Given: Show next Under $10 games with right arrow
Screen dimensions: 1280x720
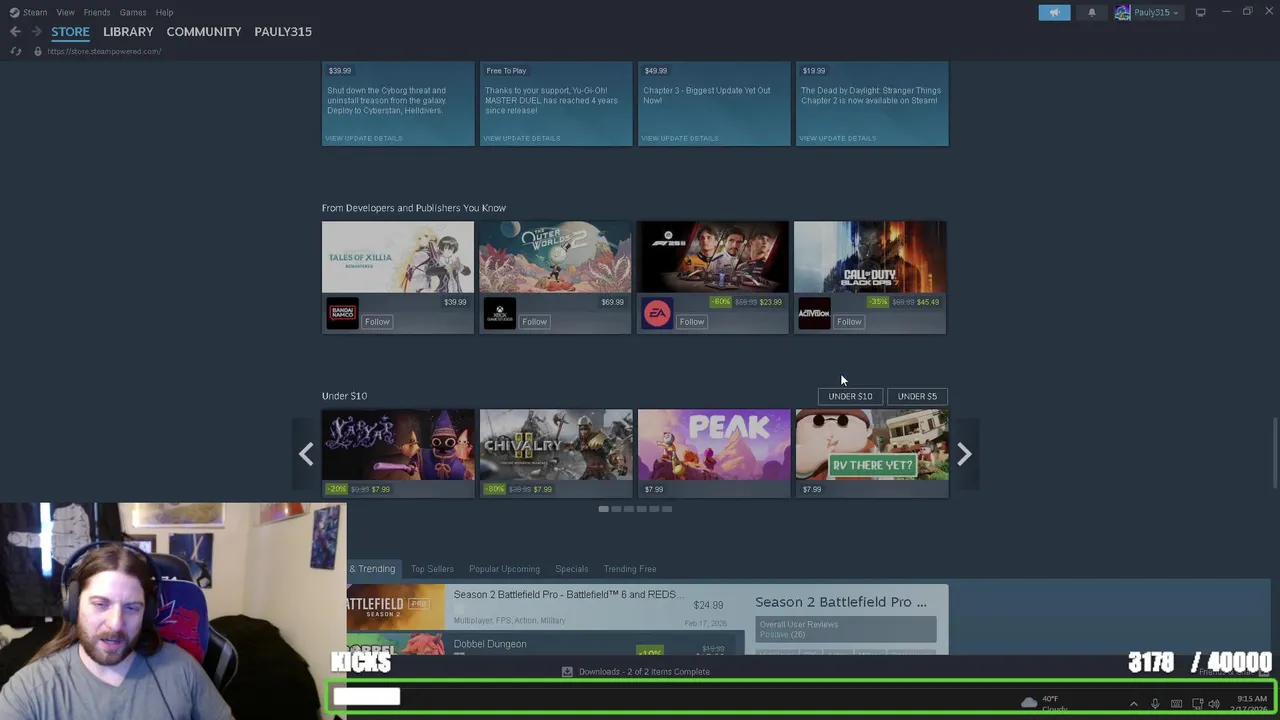Looking at the screenshot, I should [x=964, y=454].
